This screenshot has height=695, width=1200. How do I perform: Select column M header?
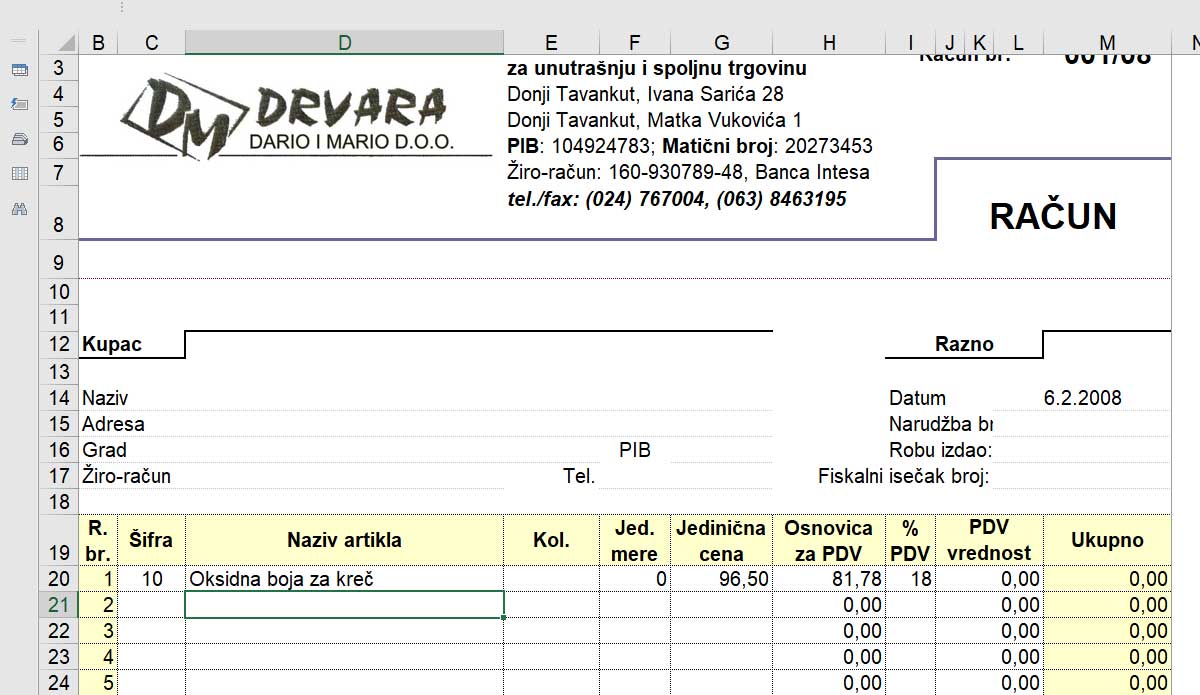[1106, 42]
